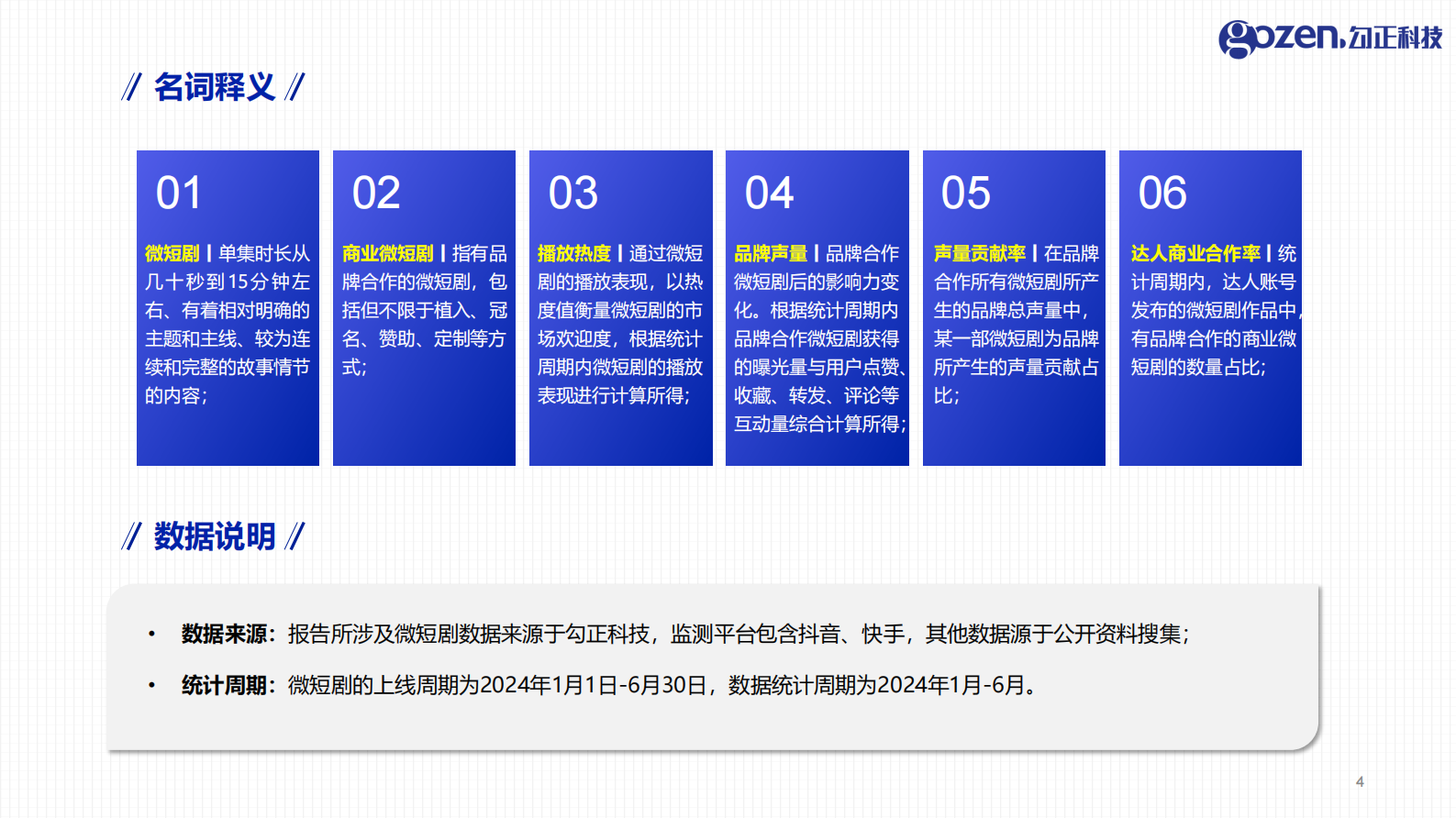Viewport: 1456px width, 818px height.
Task: Click the text 收藏、转发、评论等 in card 04
Action: 817,395
